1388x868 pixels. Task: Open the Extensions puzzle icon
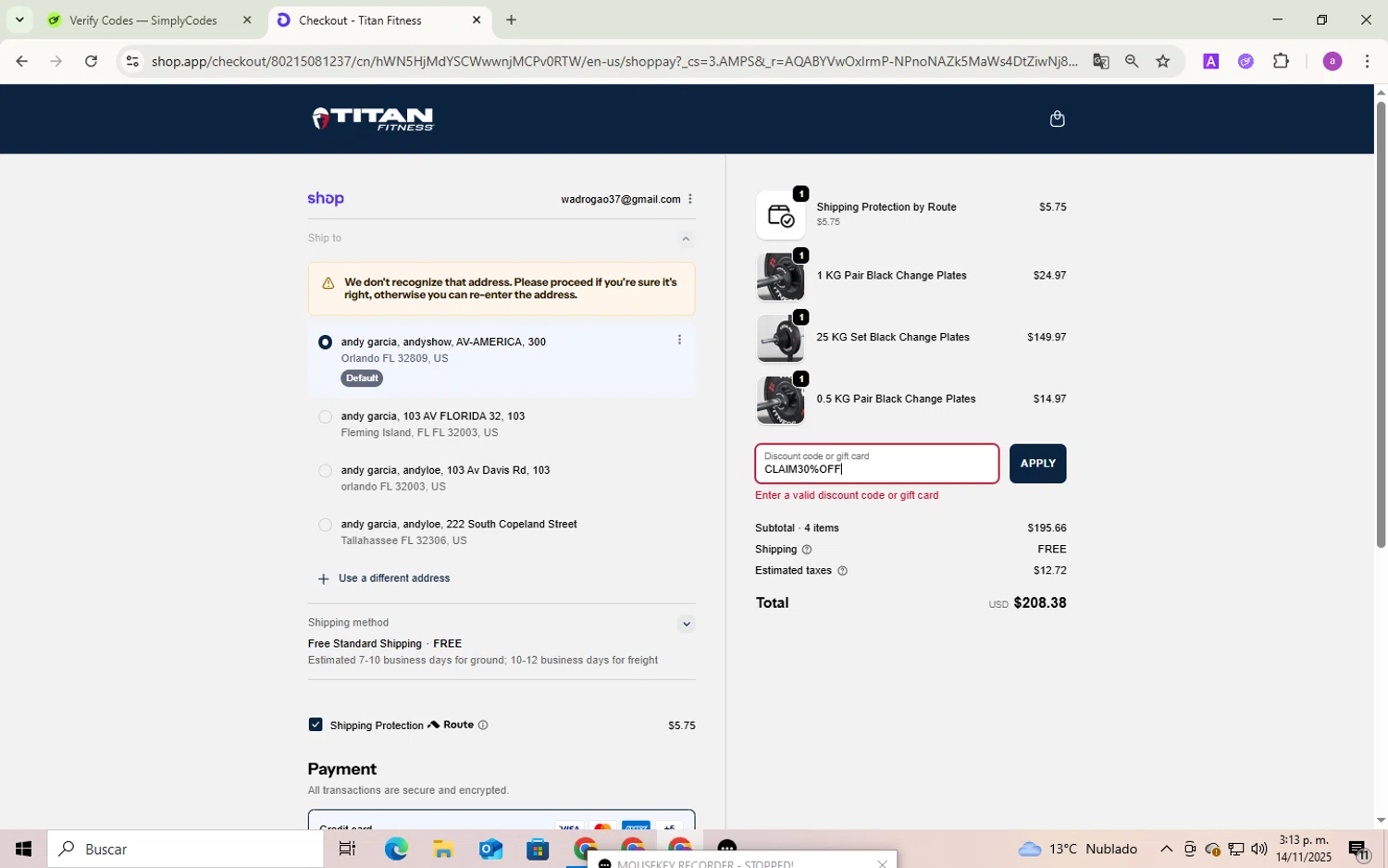coord(1281,61)
